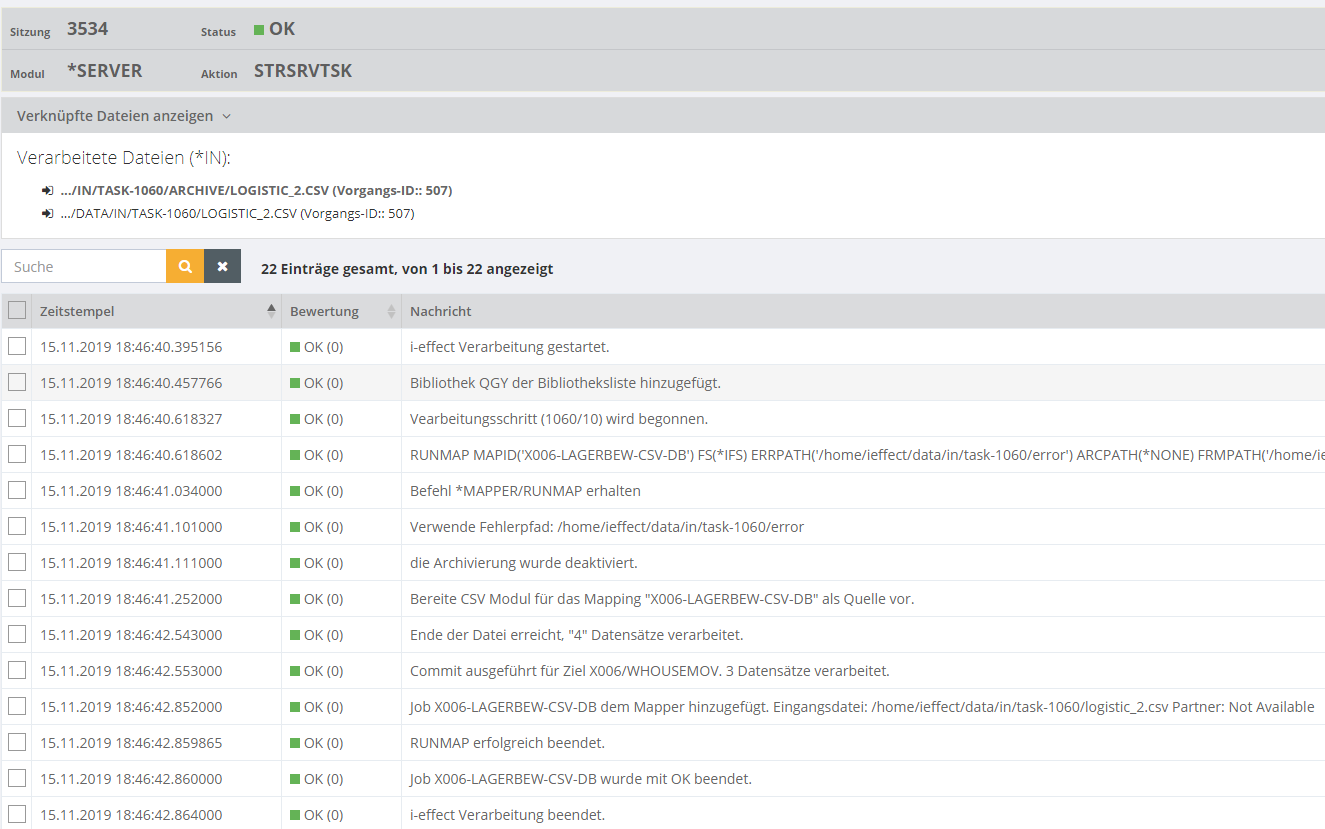Click the green square in the 18:46:40.395156 row

(295, 347)
